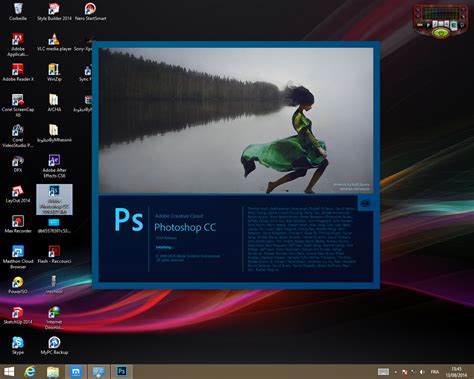Viewport: 474px width, 379px height.
Task: Change FRA input language in the tray
Action: 435,372
